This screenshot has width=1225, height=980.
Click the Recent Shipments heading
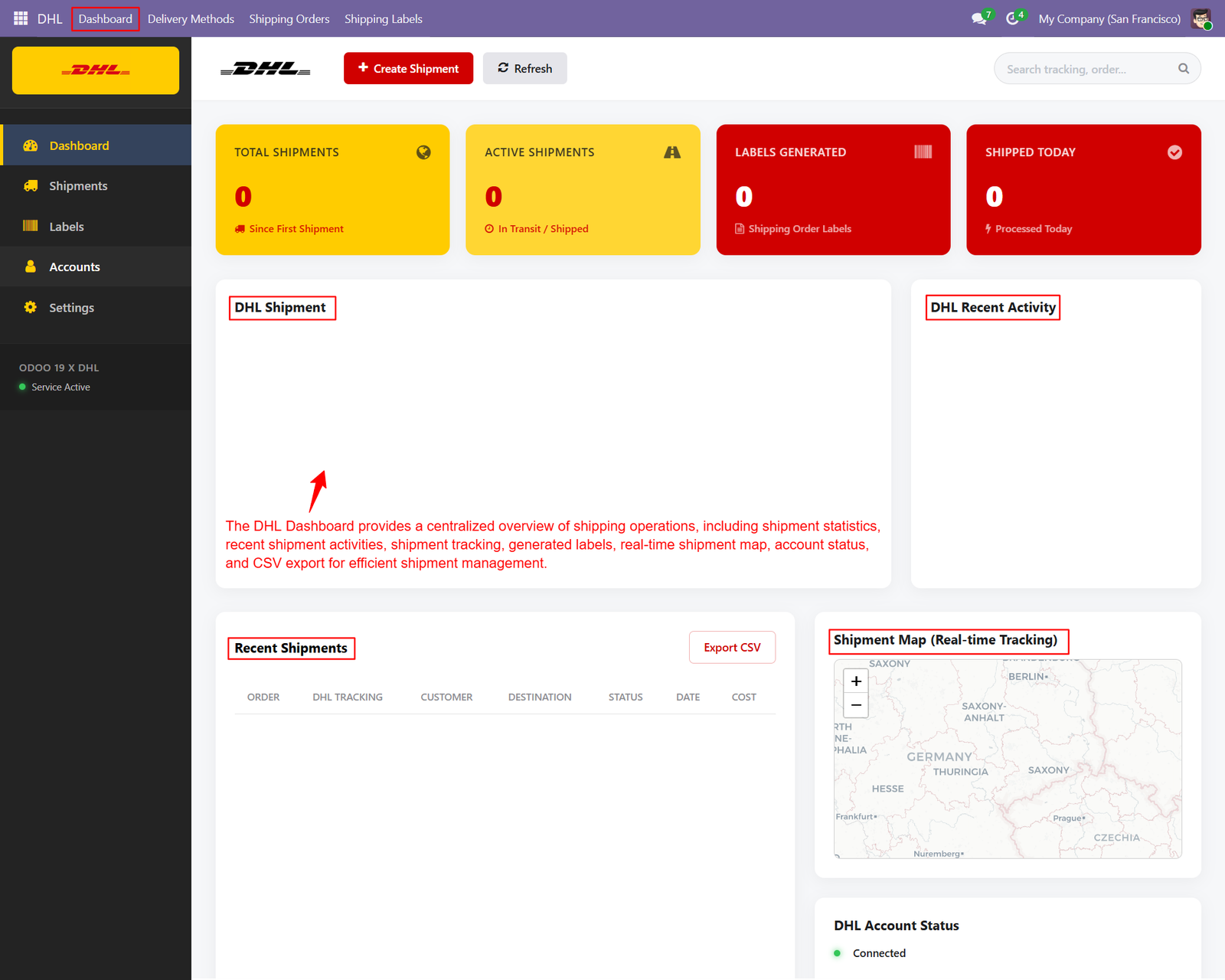coord(291,648)
